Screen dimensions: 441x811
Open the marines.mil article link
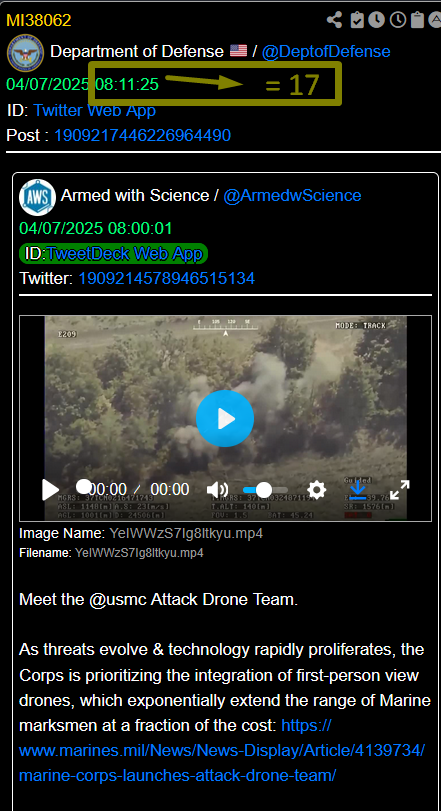coord(222,750)
